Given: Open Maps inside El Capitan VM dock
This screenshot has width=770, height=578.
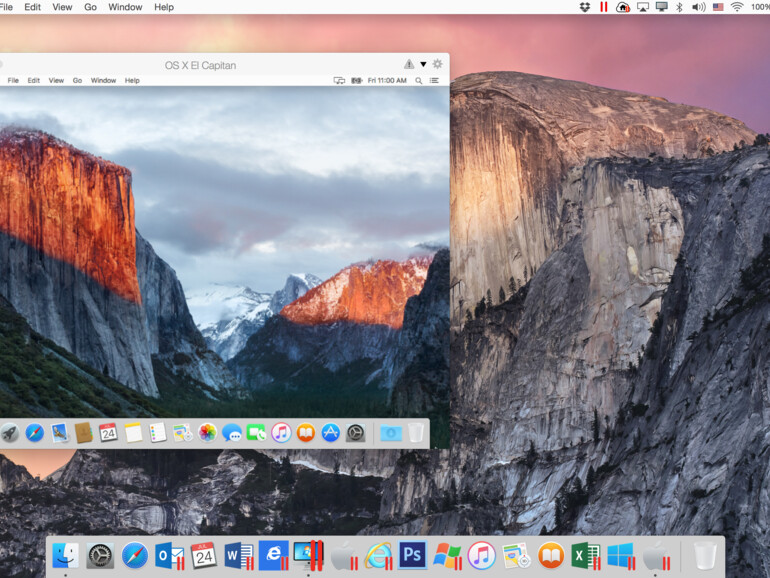Looking at the screenshot, I should tap(183, 433).
